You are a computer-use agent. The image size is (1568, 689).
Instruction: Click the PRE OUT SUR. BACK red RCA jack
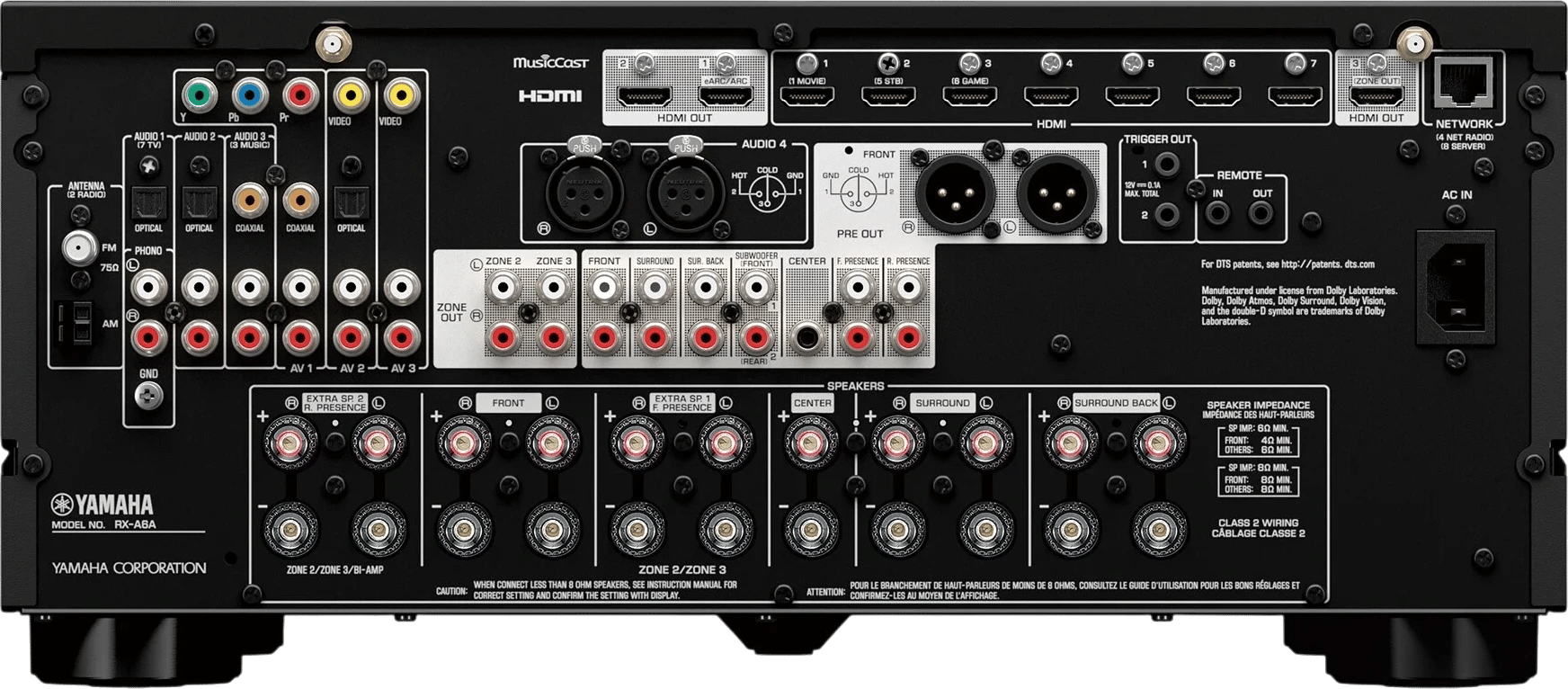(x=706, y=338)
